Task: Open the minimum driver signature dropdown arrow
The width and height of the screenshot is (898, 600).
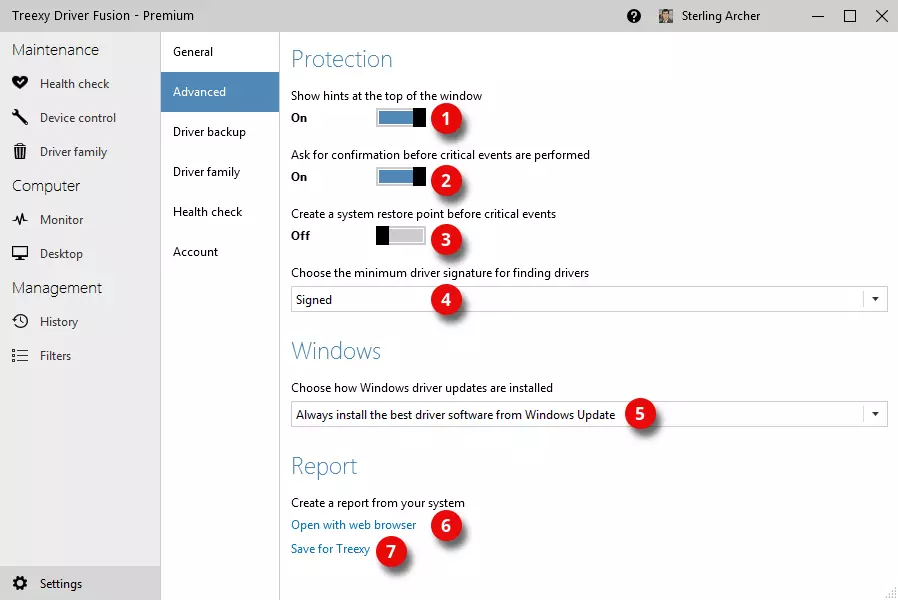Action: pyautogui.click(x=875, y=299)
